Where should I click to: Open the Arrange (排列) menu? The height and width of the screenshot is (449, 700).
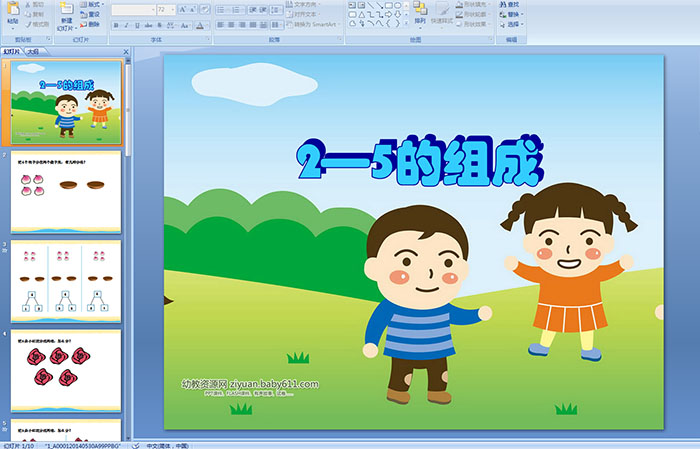420,13
